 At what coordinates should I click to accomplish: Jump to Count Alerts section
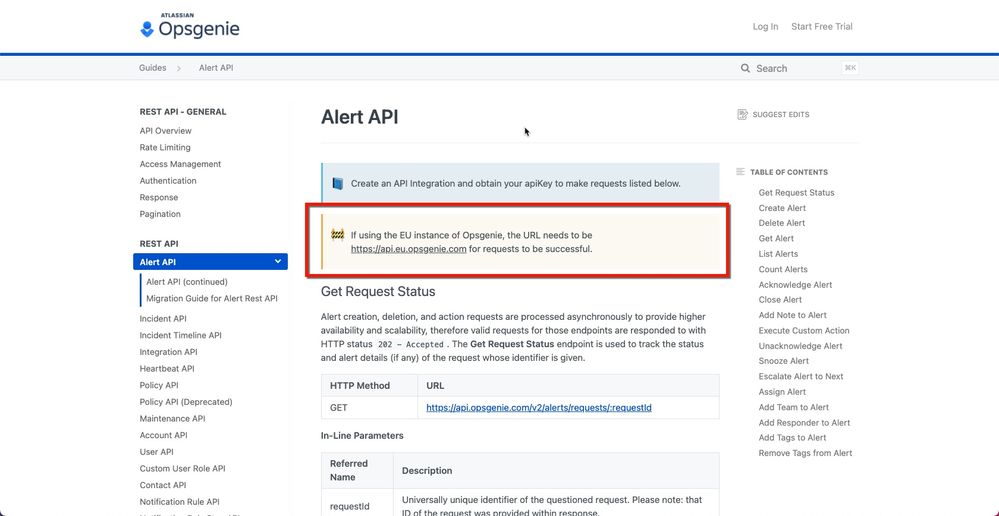[783, 269]
